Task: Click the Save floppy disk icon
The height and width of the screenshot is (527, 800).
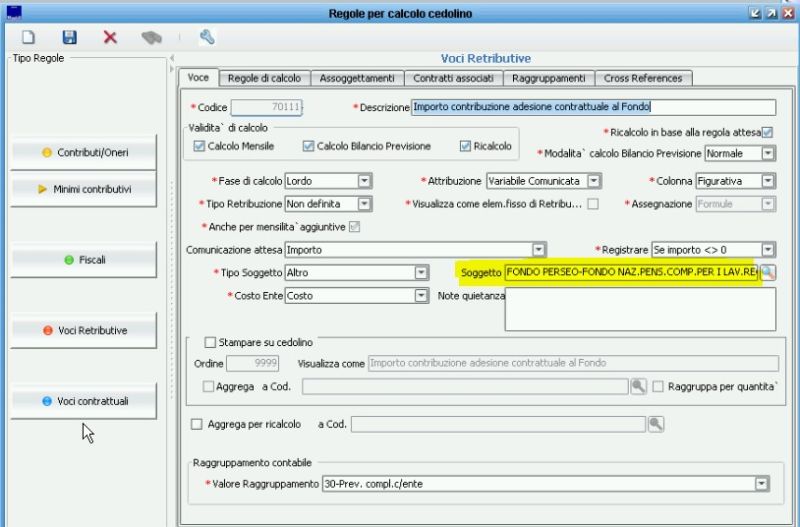Action: coord(69,37)
